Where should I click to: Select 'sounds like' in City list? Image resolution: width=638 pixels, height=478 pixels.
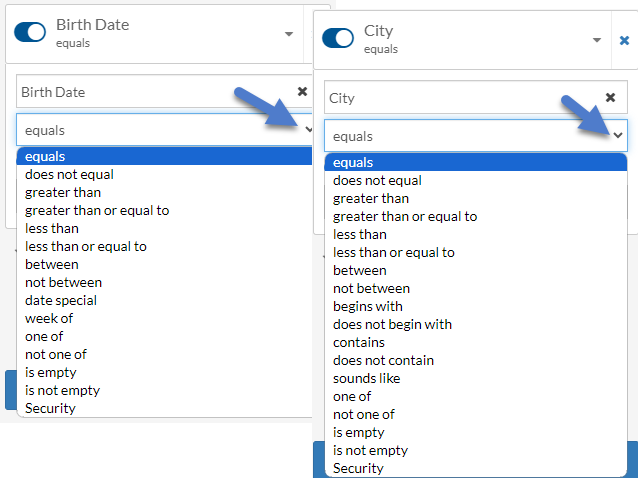pos(367,378)
